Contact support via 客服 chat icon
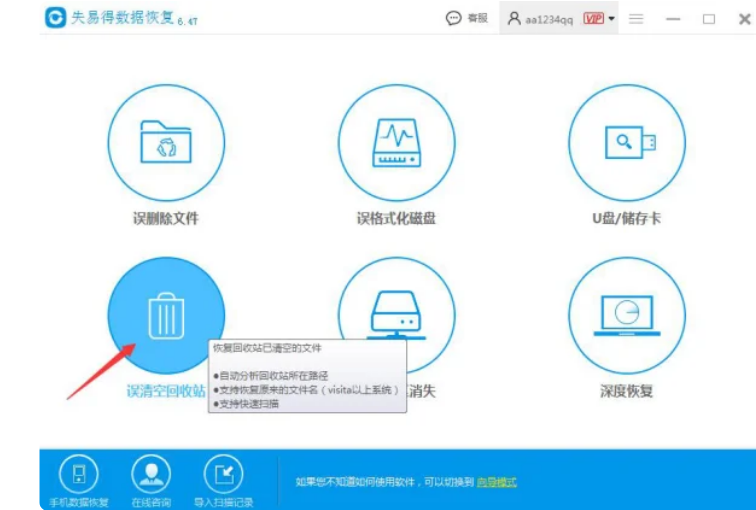This screenshot has height=510, width=756. click(467, 18)
